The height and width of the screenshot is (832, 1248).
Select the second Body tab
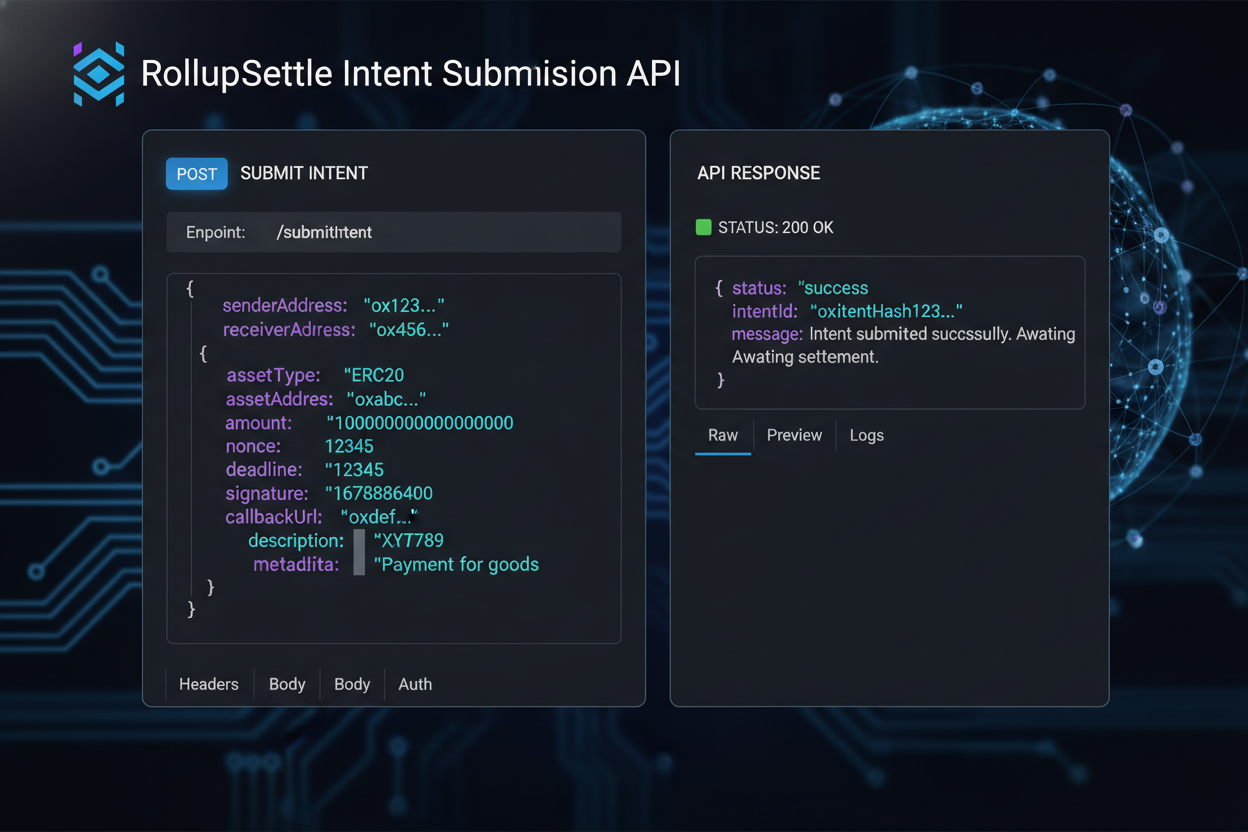coord(352,684)
